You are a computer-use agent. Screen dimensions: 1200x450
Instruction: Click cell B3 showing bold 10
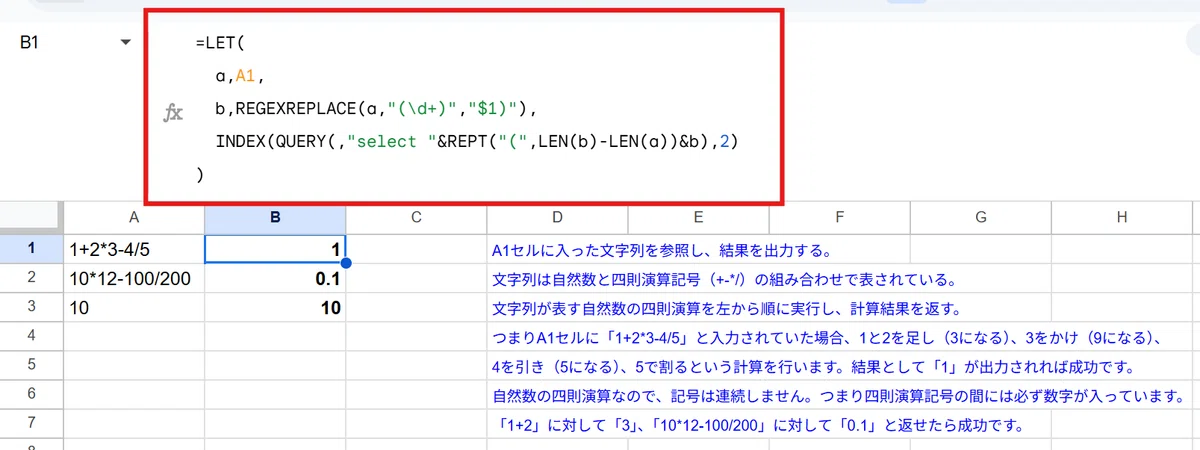pos(275,308)
